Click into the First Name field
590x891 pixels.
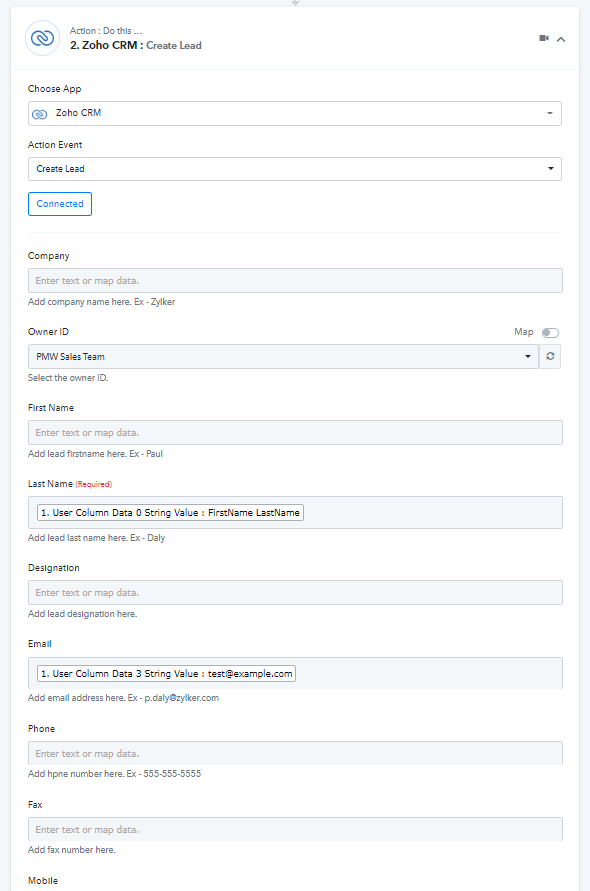[295, 432]
